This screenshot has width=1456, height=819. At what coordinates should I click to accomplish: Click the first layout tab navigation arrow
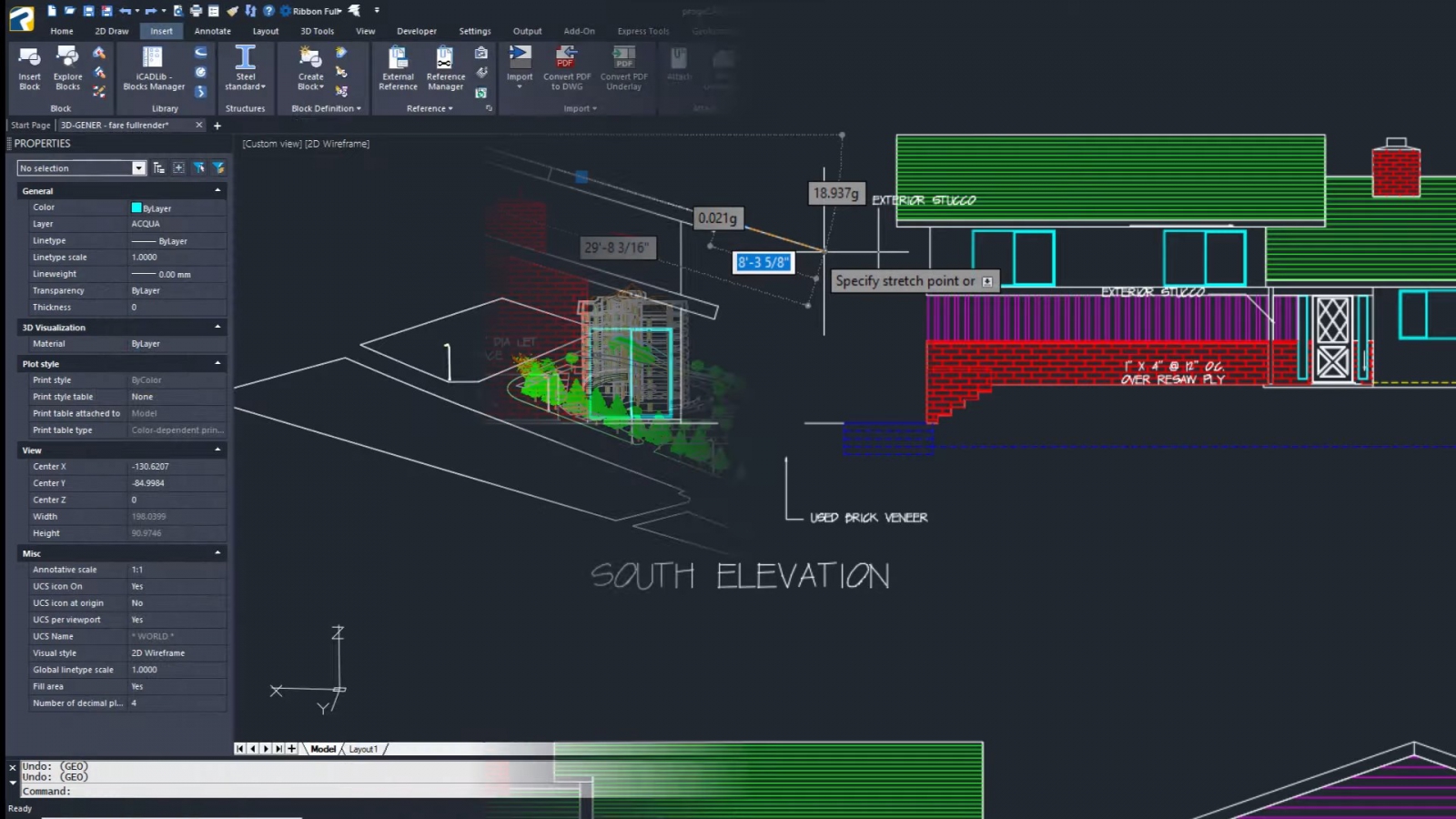click(239, 749)
